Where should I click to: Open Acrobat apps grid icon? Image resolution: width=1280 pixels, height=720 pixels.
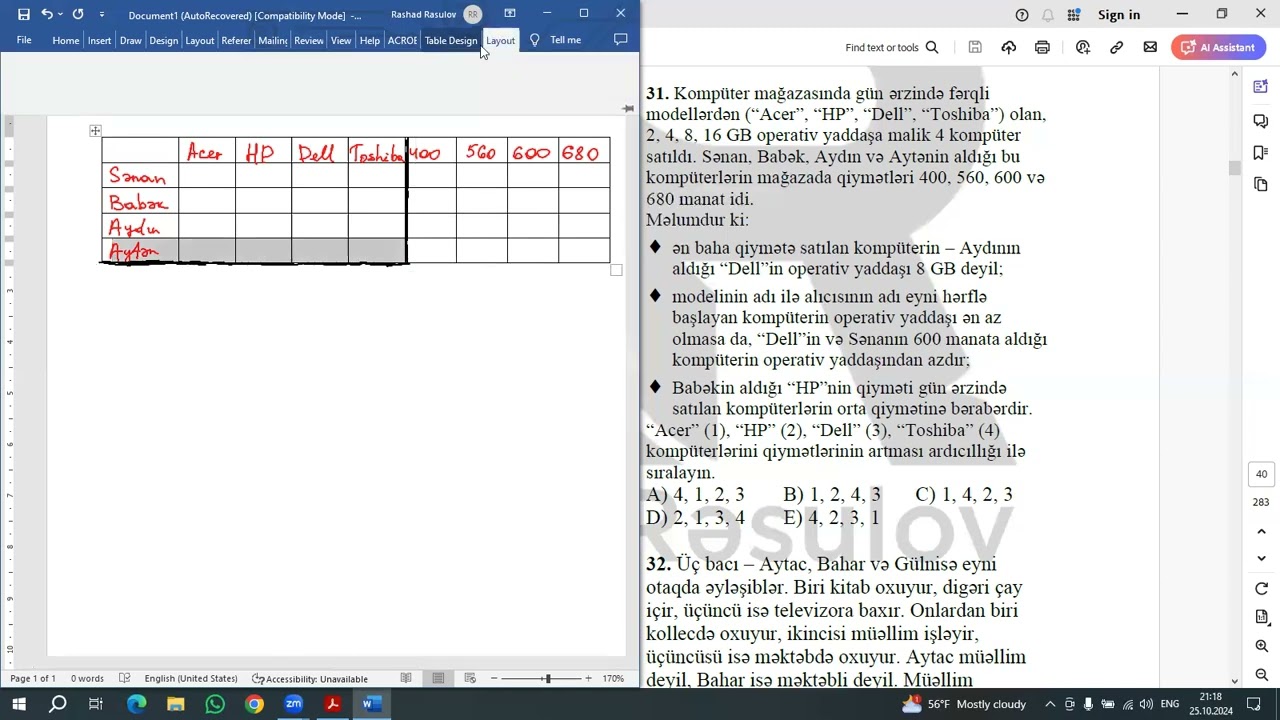(x=1074, y=15)
